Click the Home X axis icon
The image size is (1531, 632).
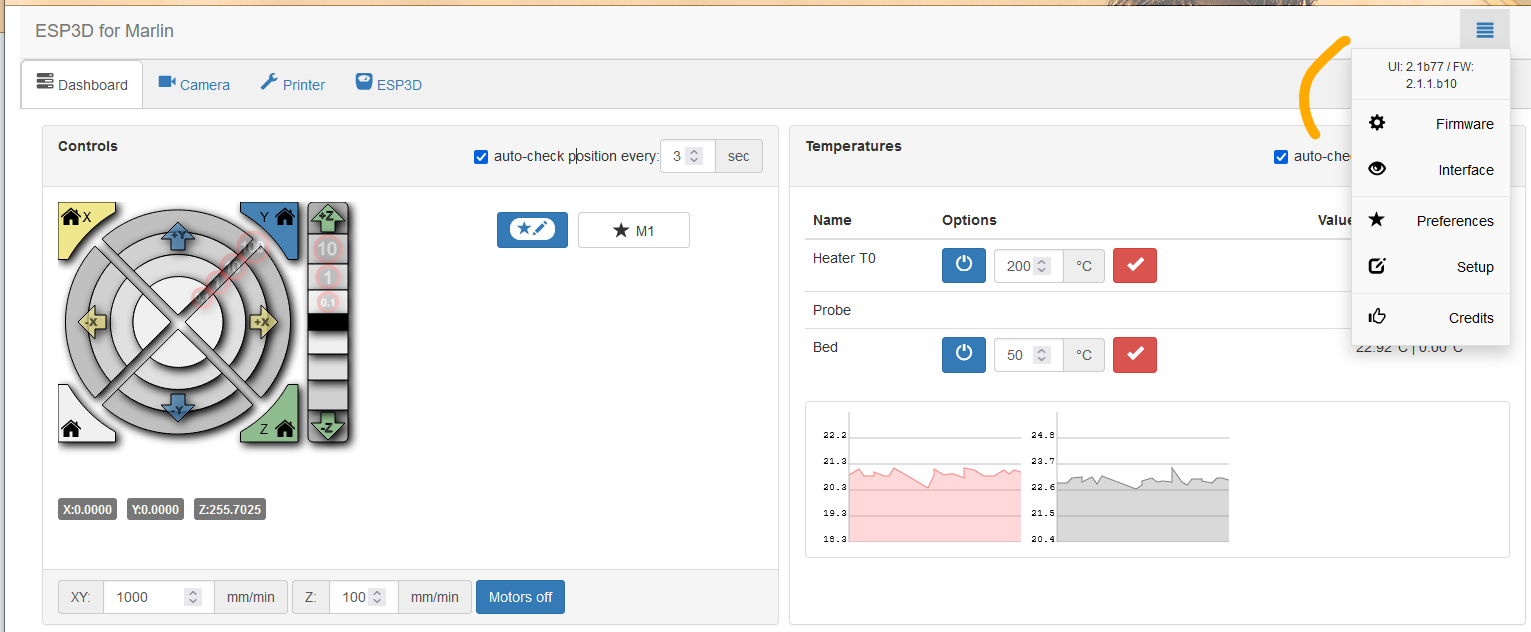tap(72, 216)
